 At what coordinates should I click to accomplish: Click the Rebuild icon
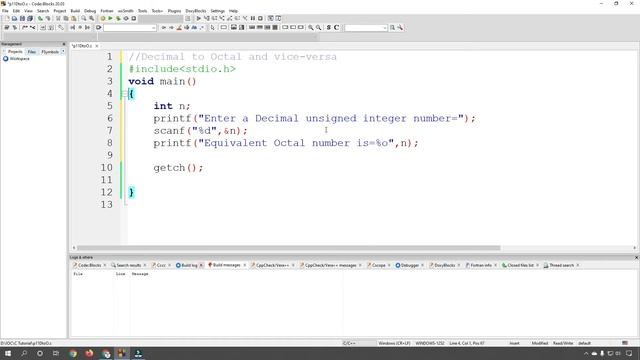tap(126, 18)
